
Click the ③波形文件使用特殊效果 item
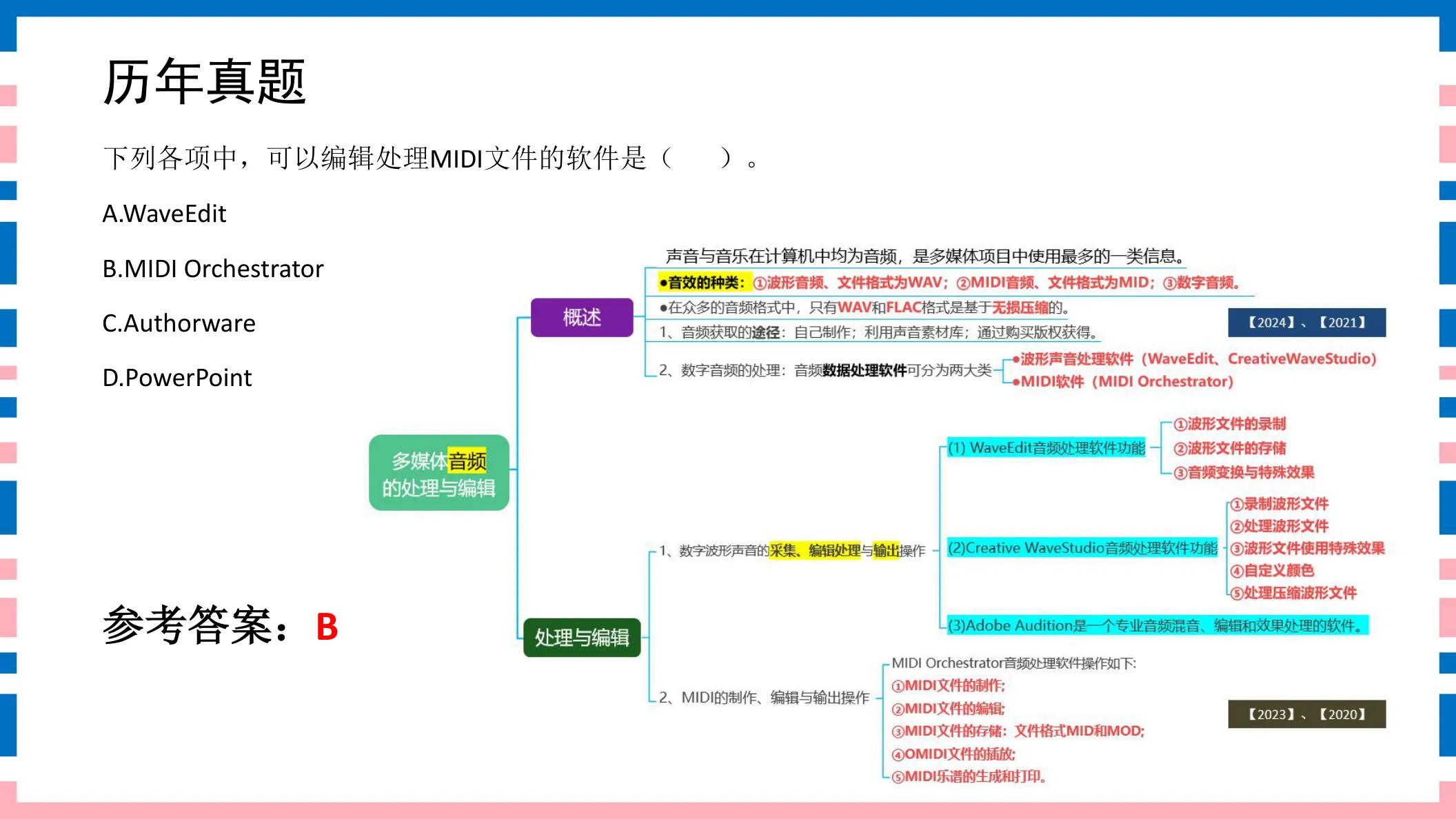click(x=1307, y=548)
